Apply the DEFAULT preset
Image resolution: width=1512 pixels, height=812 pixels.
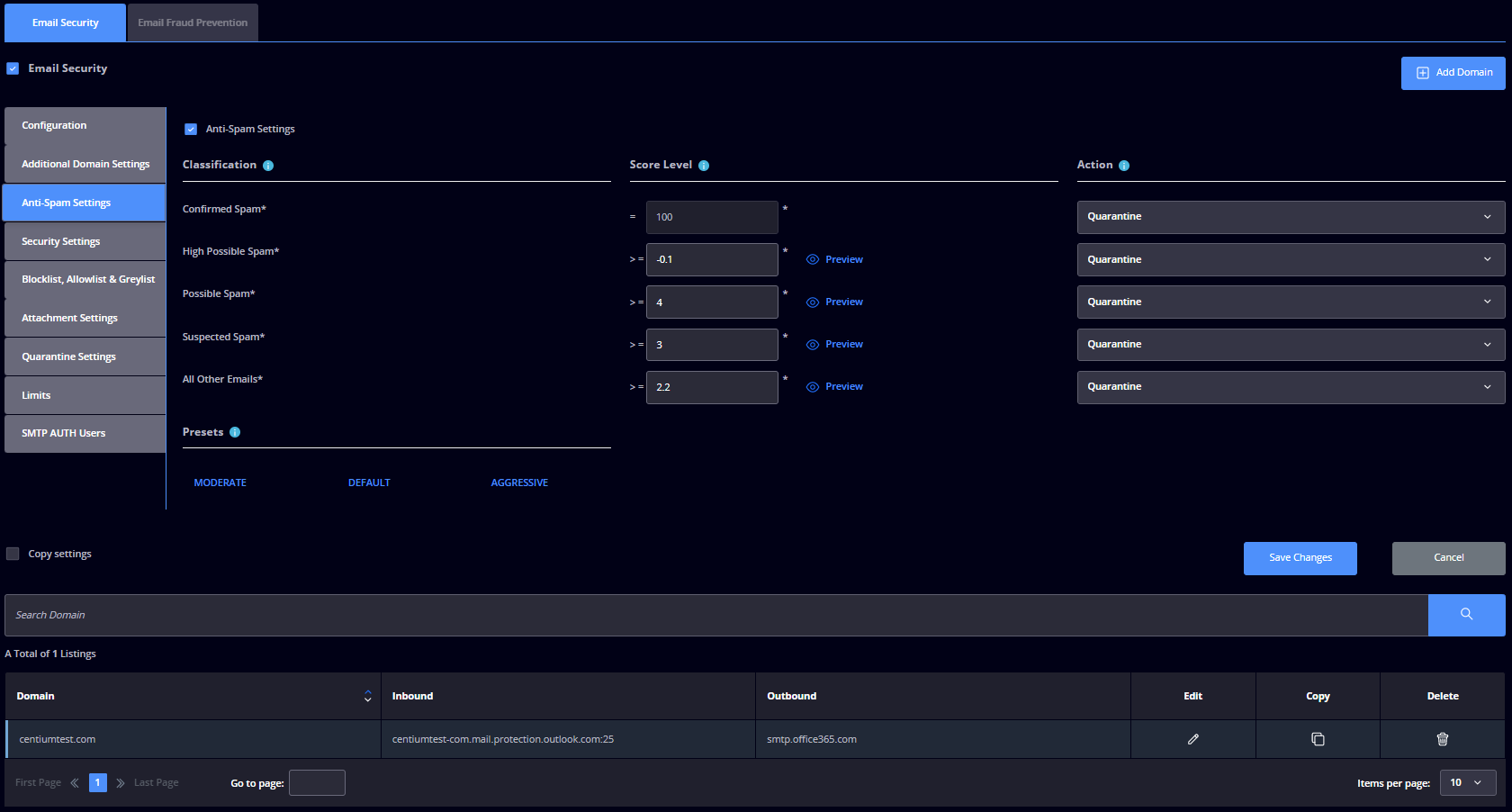(369, 483)
